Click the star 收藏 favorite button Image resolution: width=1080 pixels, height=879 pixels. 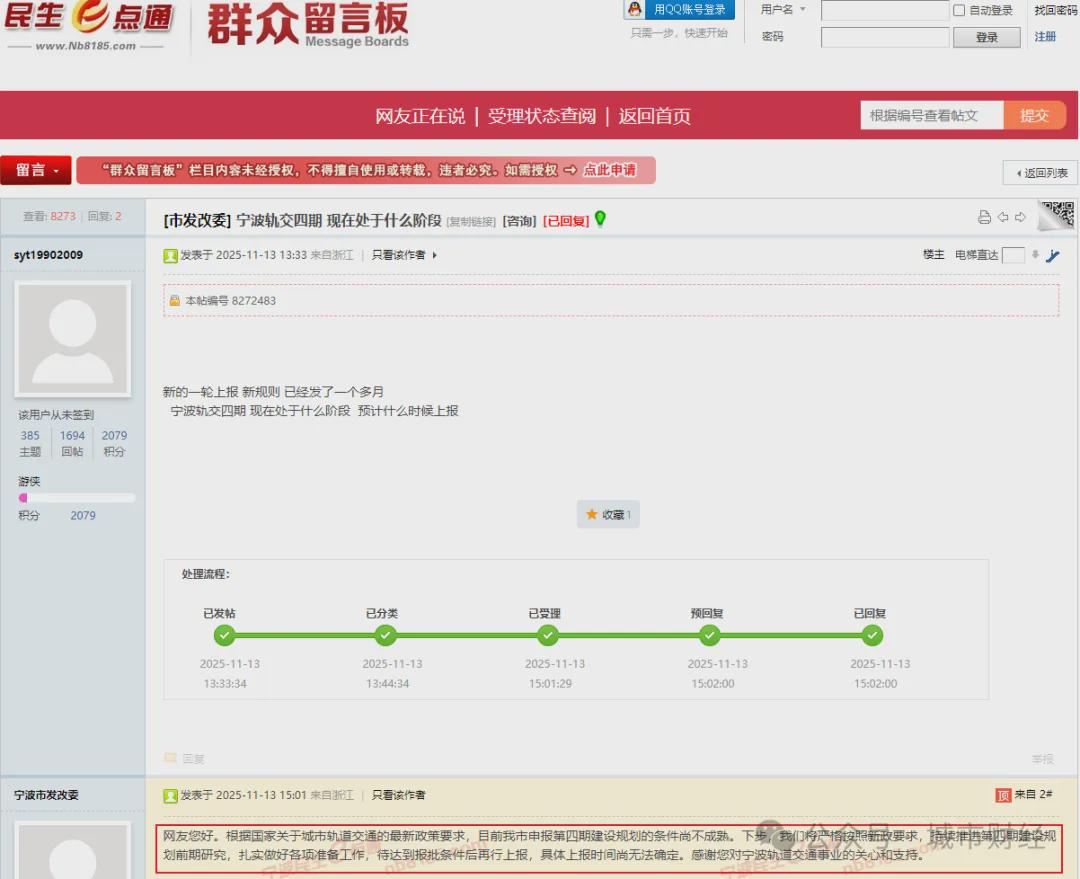click(608, 515)
